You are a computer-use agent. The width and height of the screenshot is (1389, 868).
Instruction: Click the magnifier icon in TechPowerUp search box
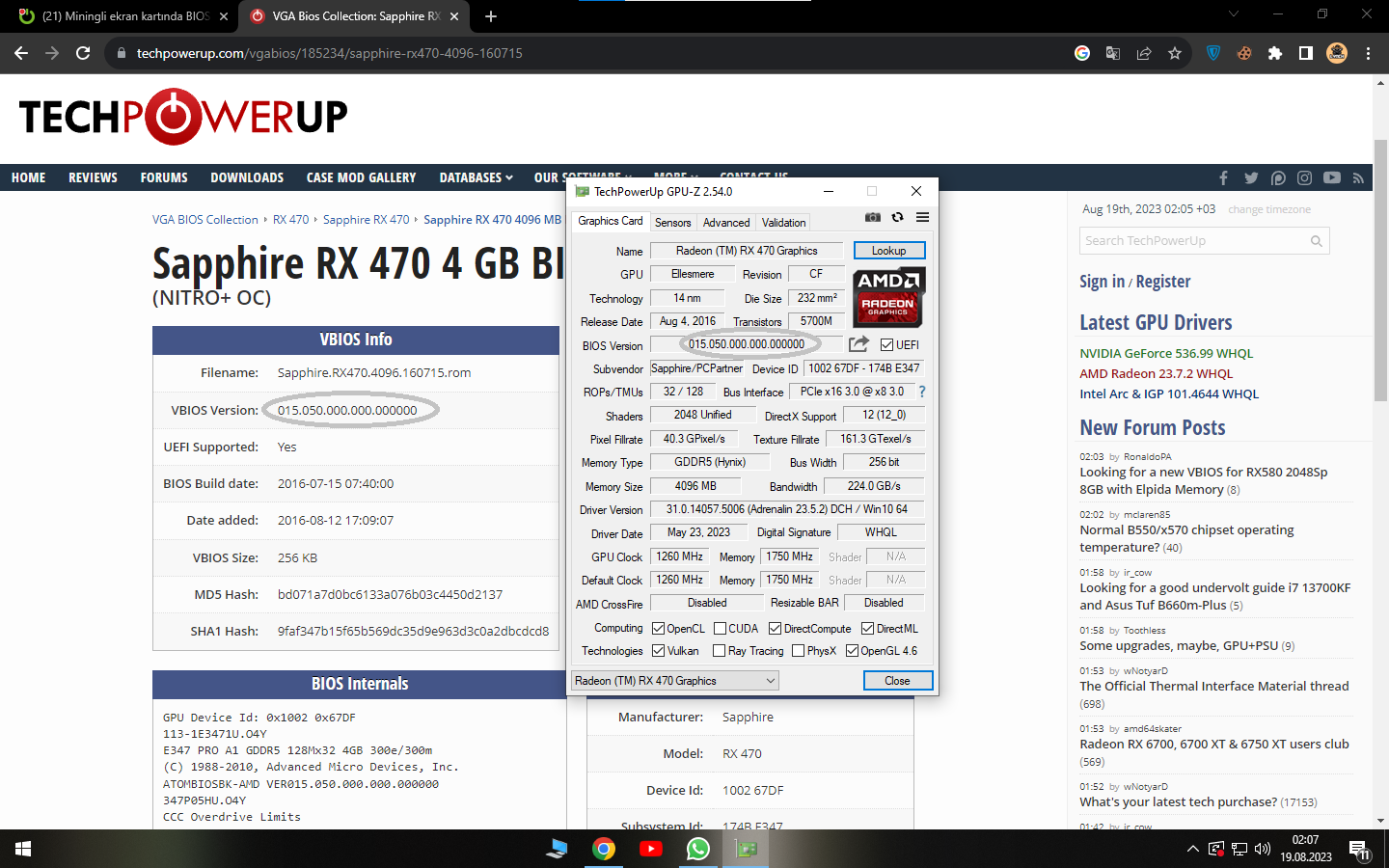(1316, 241)
